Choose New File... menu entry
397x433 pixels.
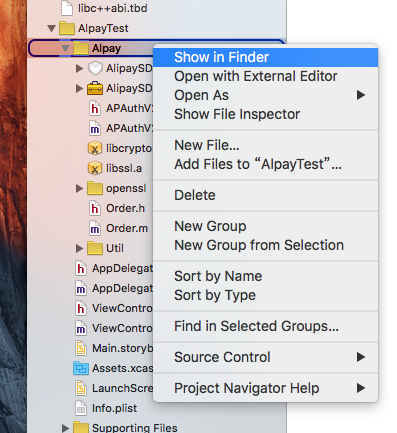(x=265, y=145)
